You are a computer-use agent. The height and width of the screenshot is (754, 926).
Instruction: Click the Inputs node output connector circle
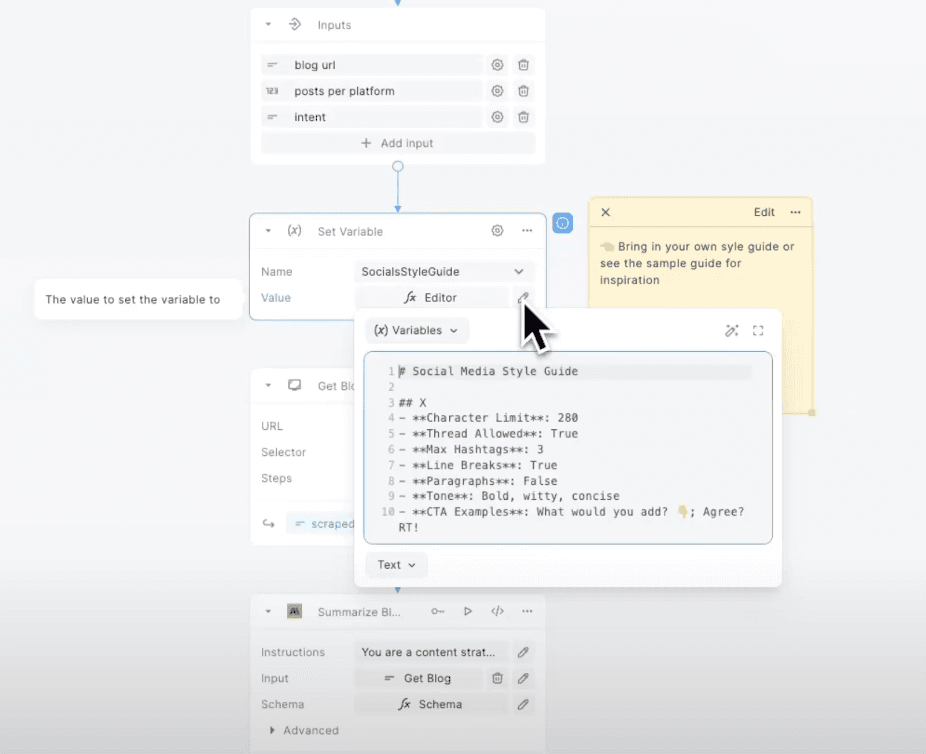tap(398, 167)
